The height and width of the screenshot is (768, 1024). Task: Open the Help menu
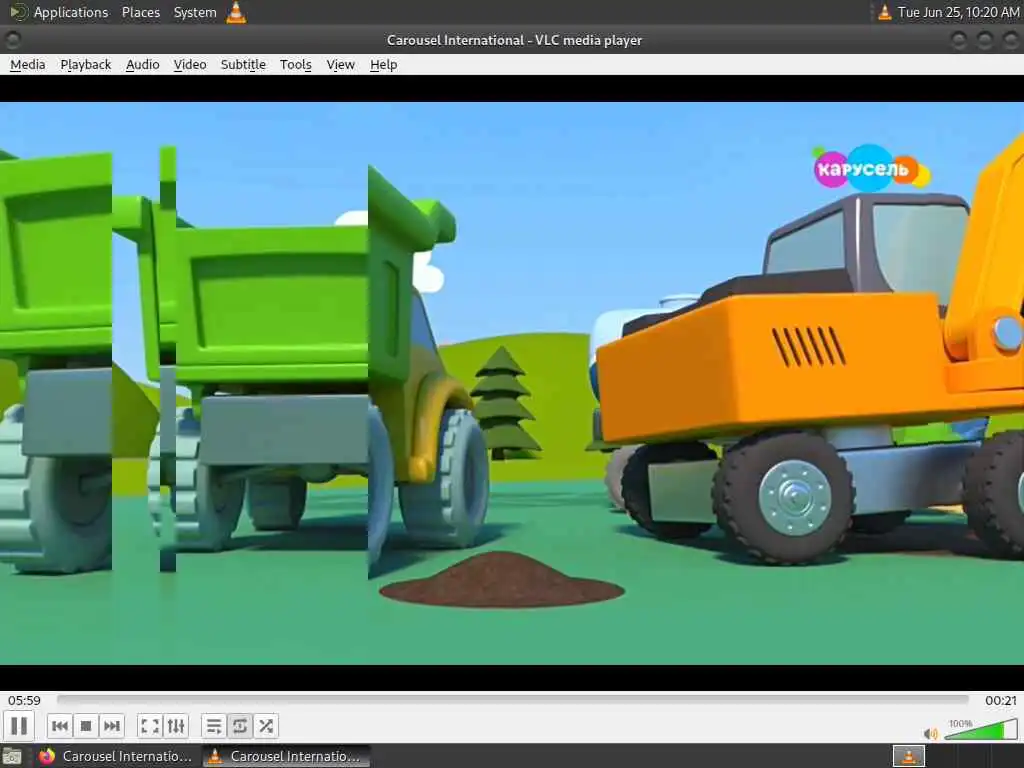[383, 65]
